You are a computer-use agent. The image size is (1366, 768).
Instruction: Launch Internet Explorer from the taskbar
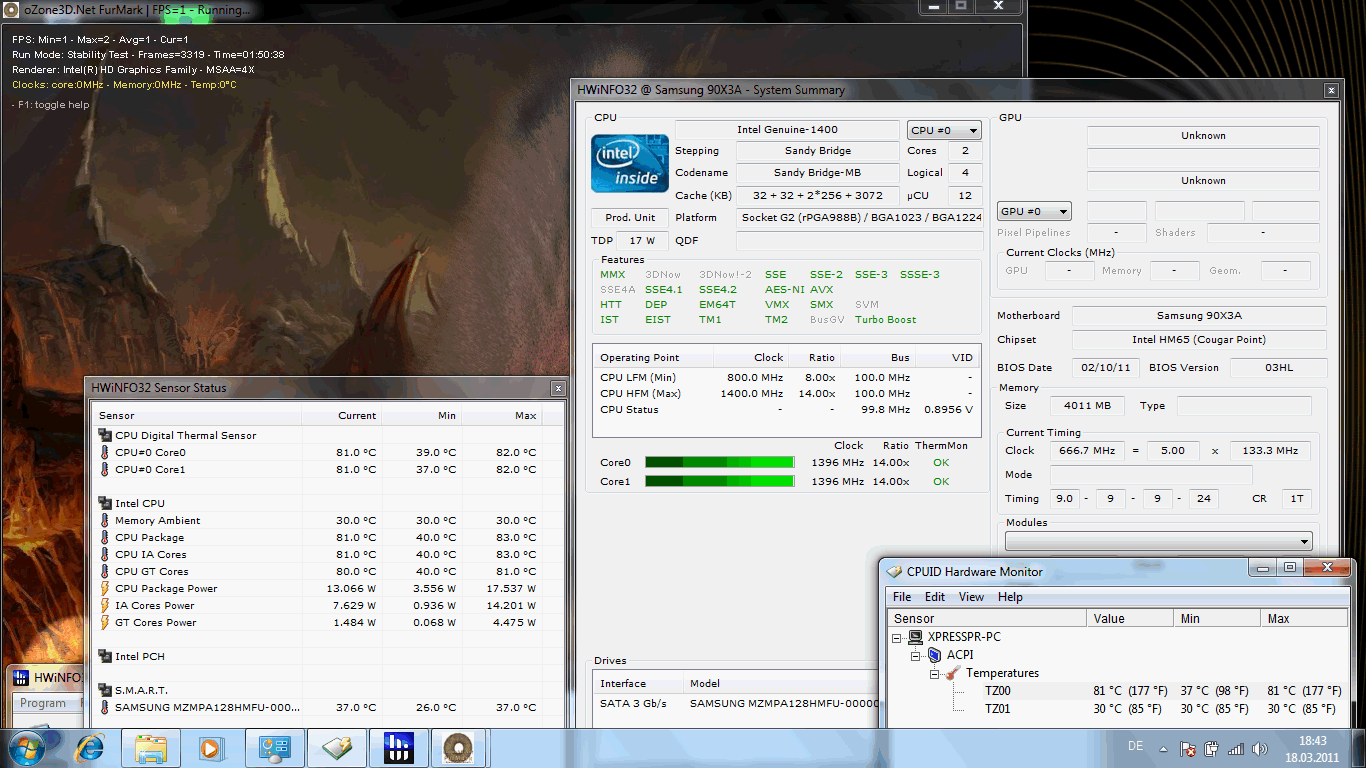pyautogui.click(x=90, y=747)
